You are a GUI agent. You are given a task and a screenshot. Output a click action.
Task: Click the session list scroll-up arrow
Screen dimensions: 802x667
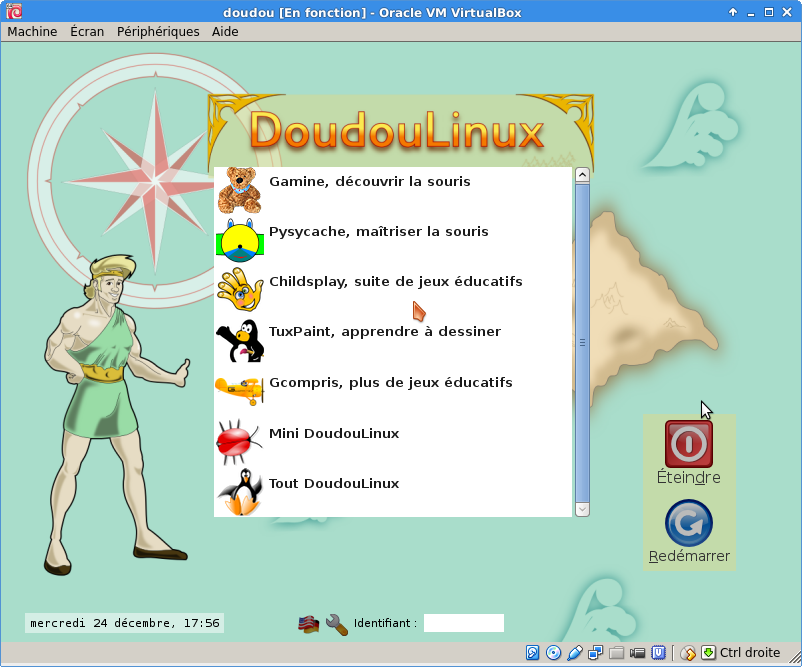click(582, 175)
